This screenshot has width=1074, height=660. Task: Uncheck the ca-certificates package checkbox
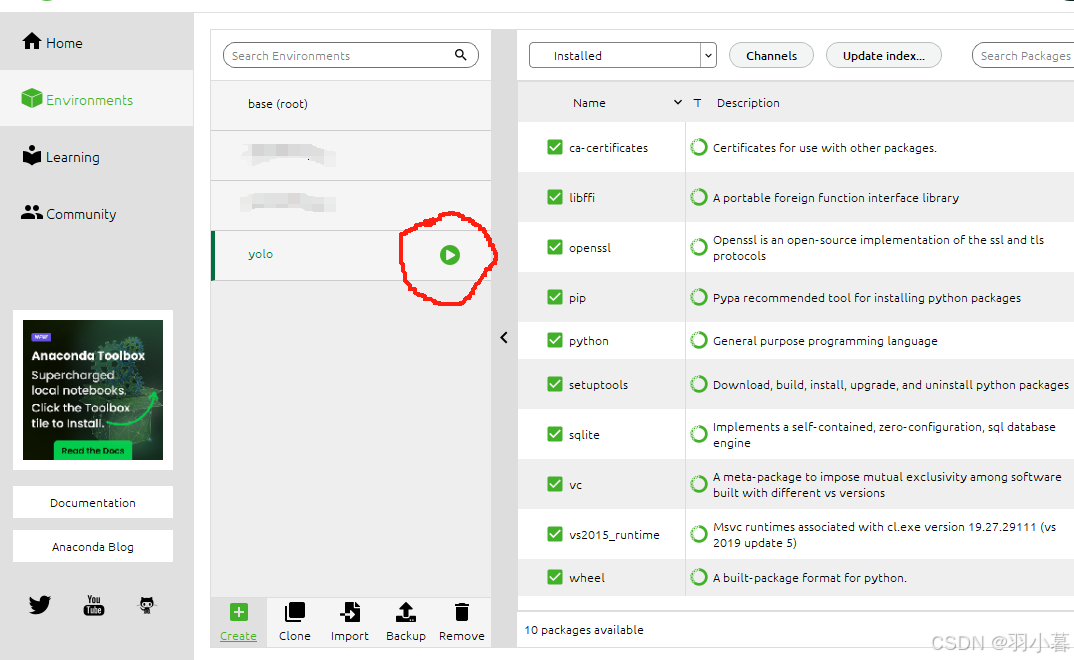coord(555,147)
